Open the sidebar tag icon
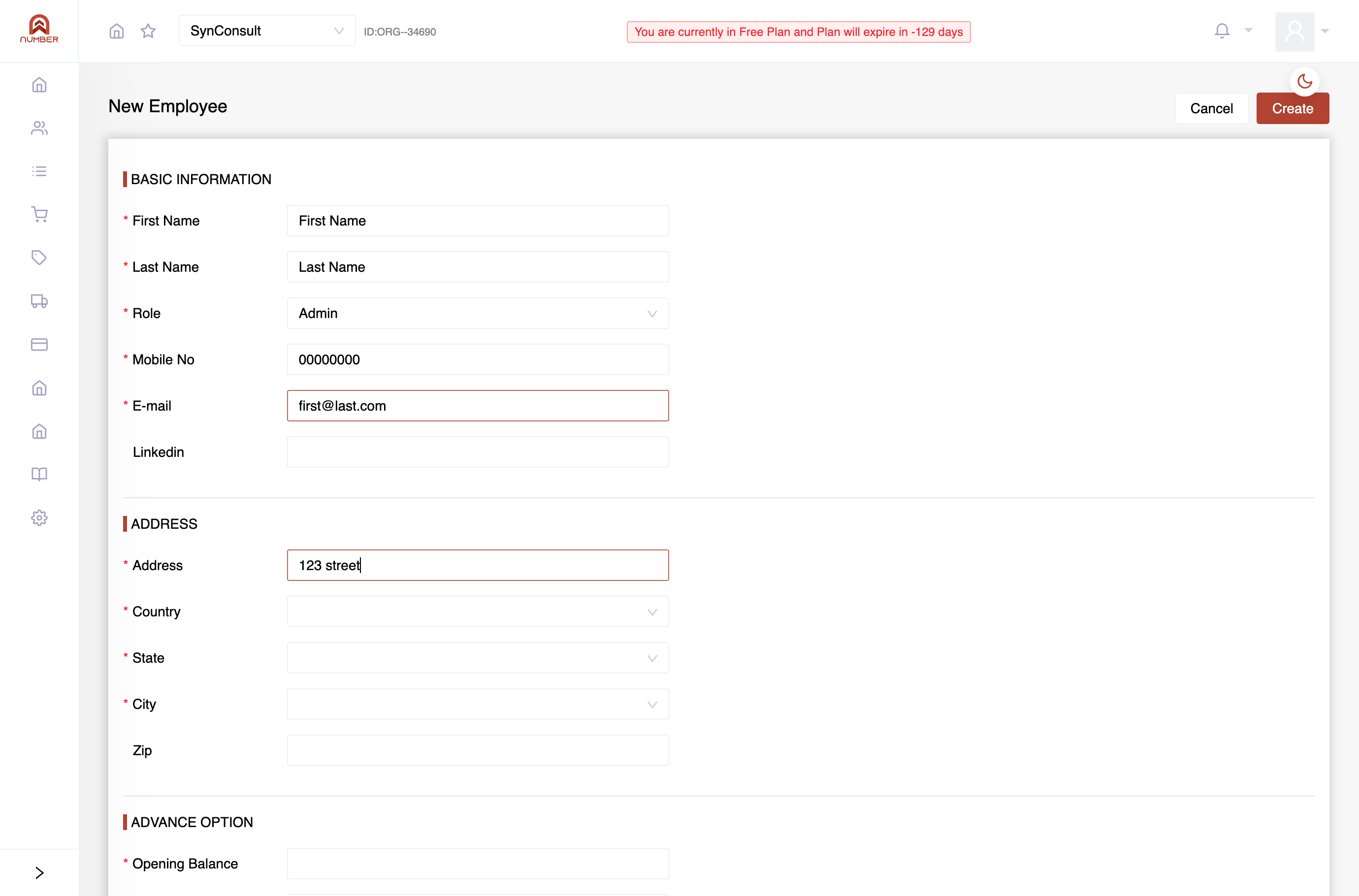Image resolution: width=1359 pixels, height=896 pixels. click(39, 257)
